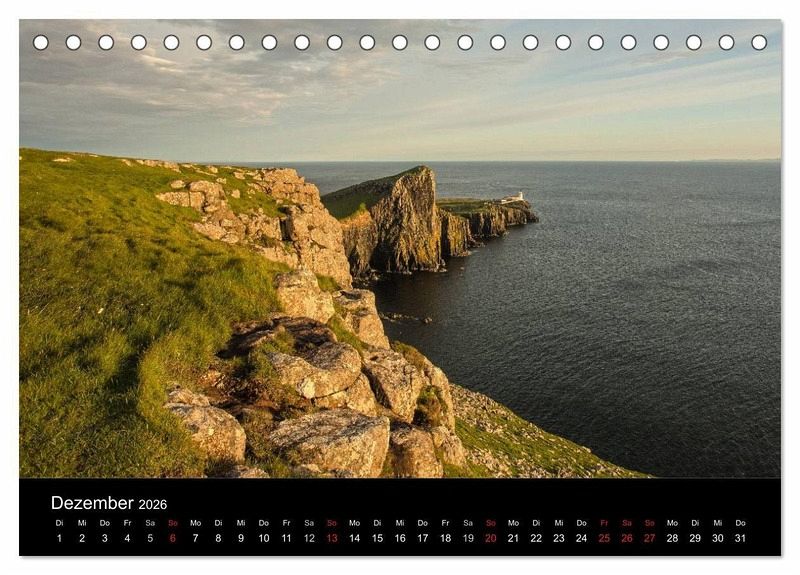800x575 pixels.
Task: Select holiday date 25 under Fr
Action: coord(604,538)
